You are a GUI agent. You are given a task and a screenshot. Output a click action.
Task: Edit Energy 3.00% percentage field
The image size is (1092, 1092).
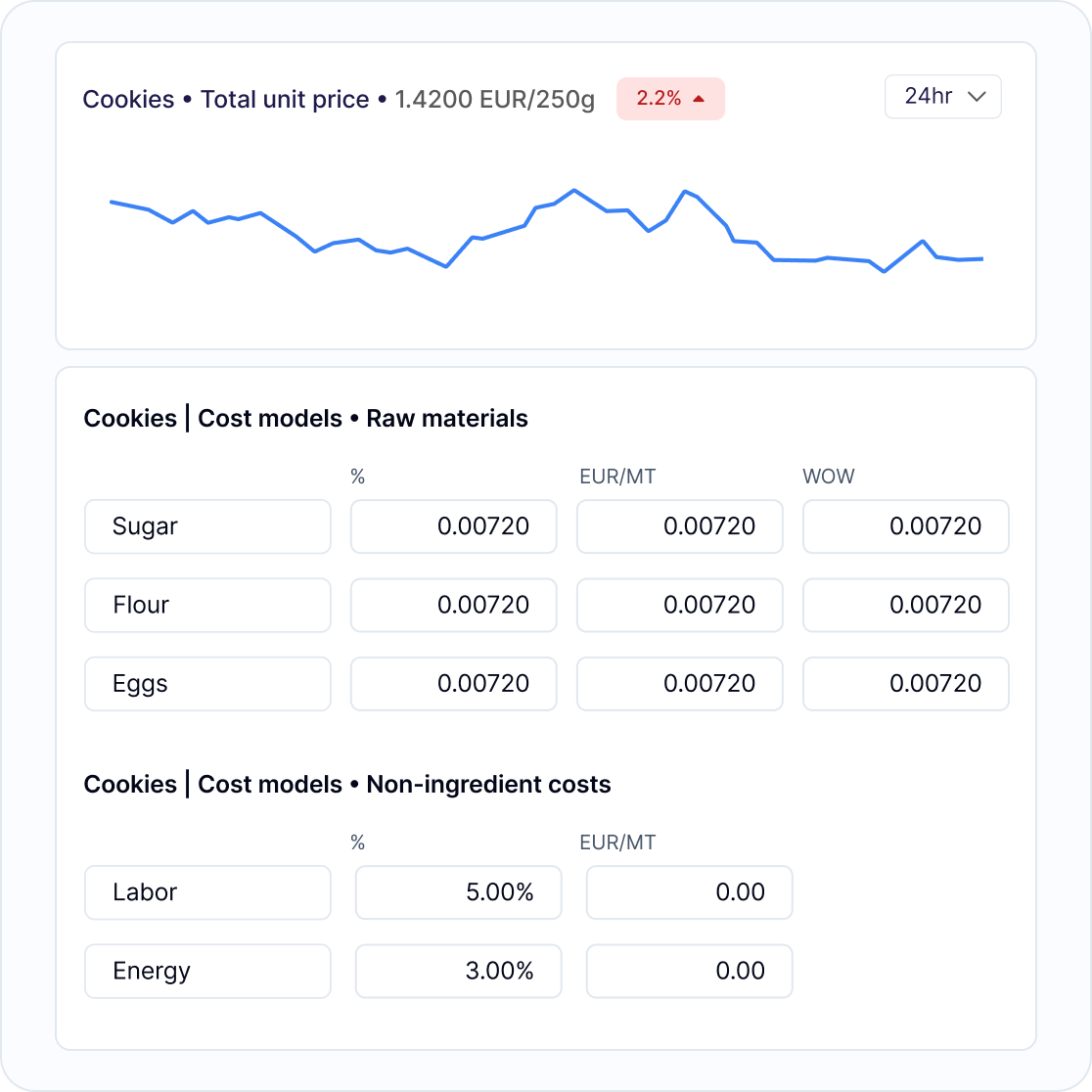point(458,972)
